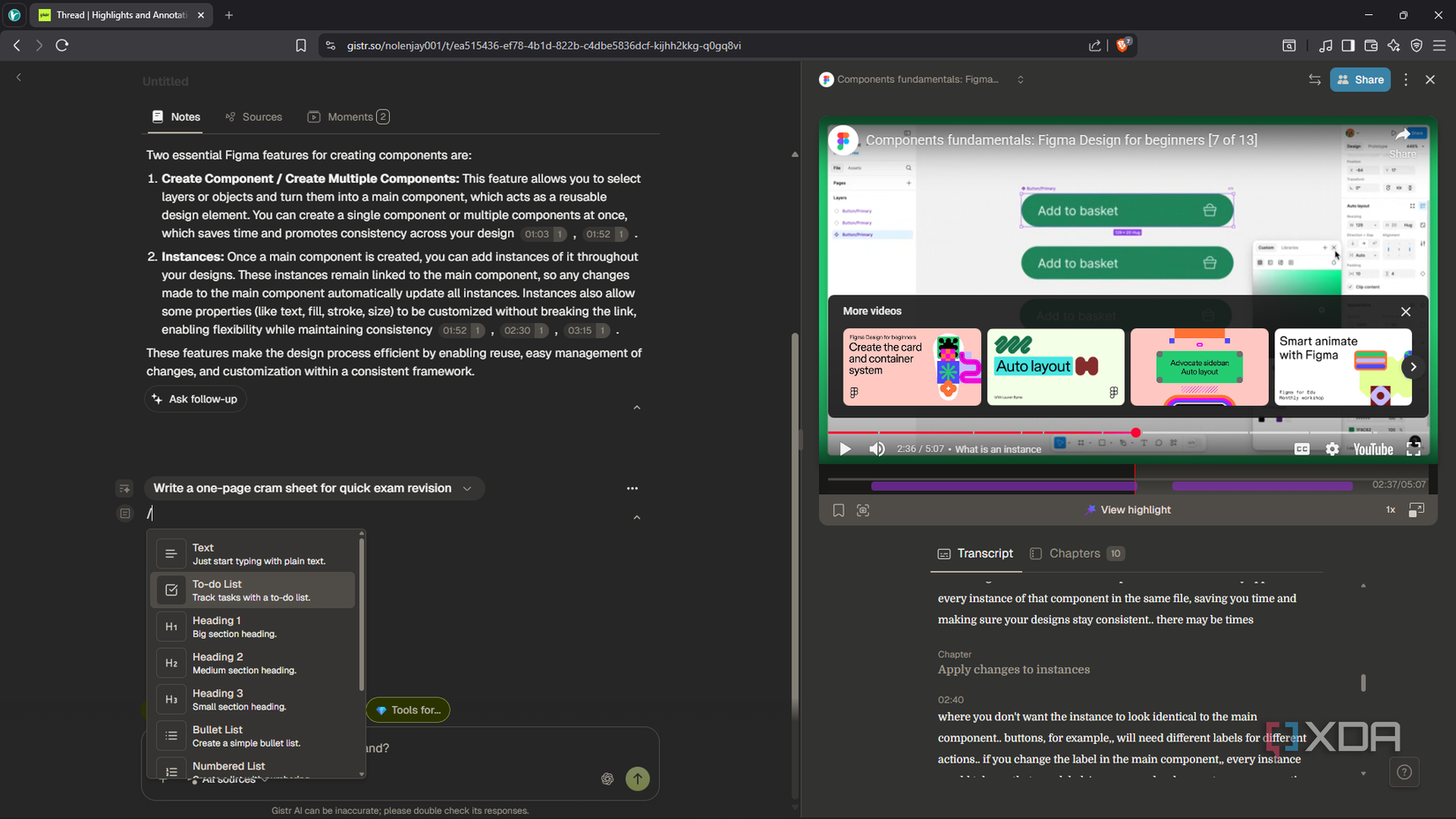
Task: Open the Brave Wallet icon
Action: [x=1371, y=46]
